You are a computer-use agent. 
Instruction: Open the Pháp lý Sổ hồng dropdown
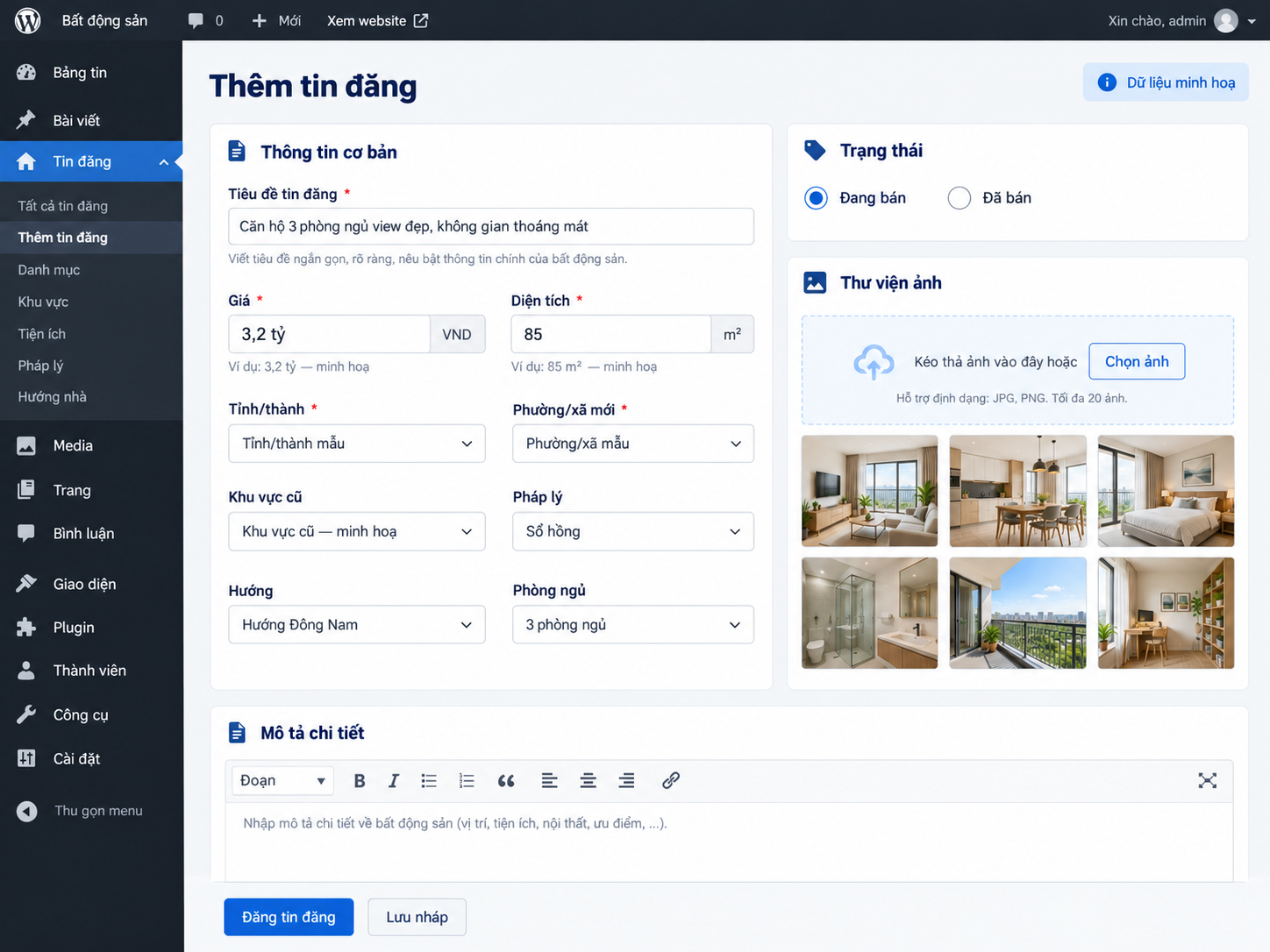633,531
